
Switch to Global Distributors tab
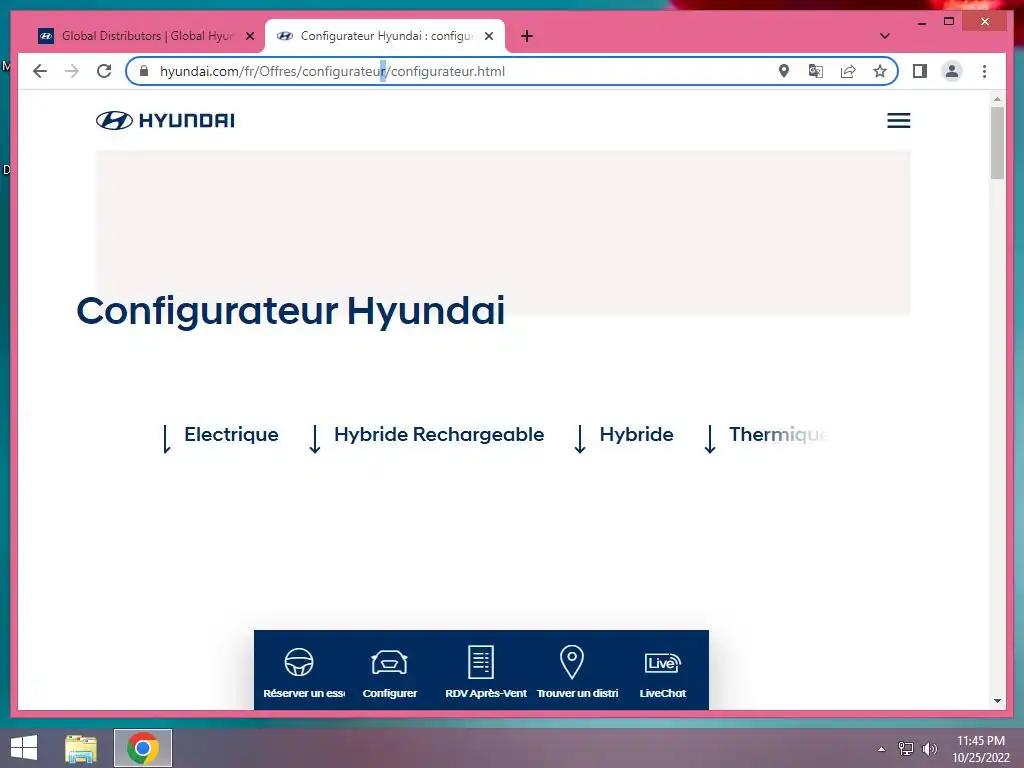coord(146,36)
